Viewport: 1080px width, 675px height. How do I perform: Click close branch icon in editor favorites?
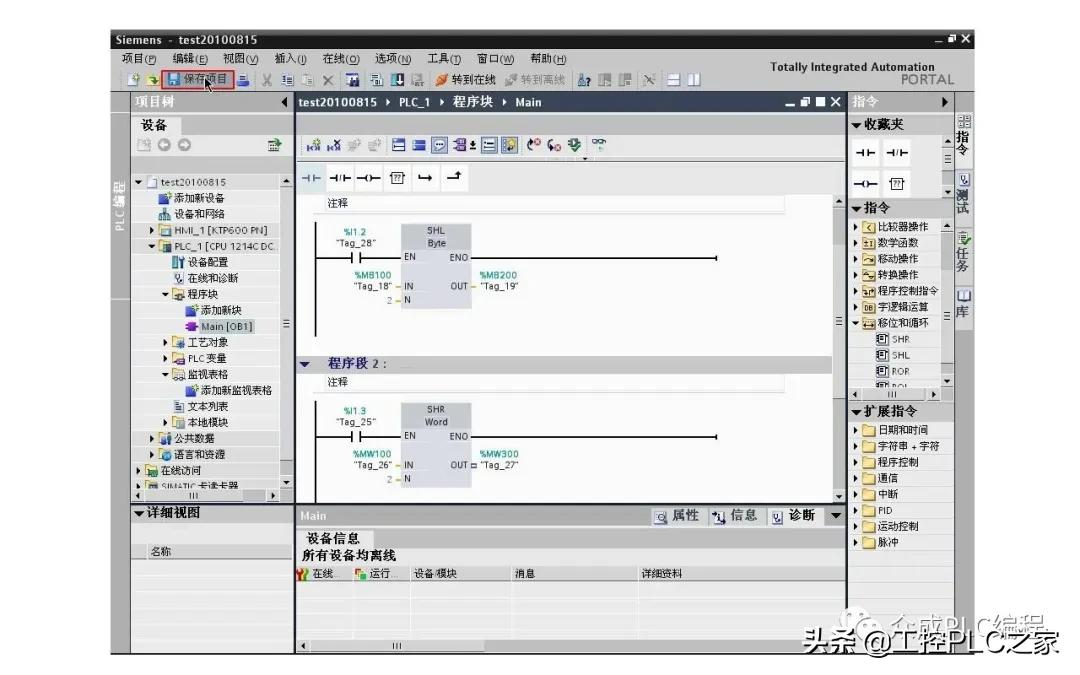454,177
